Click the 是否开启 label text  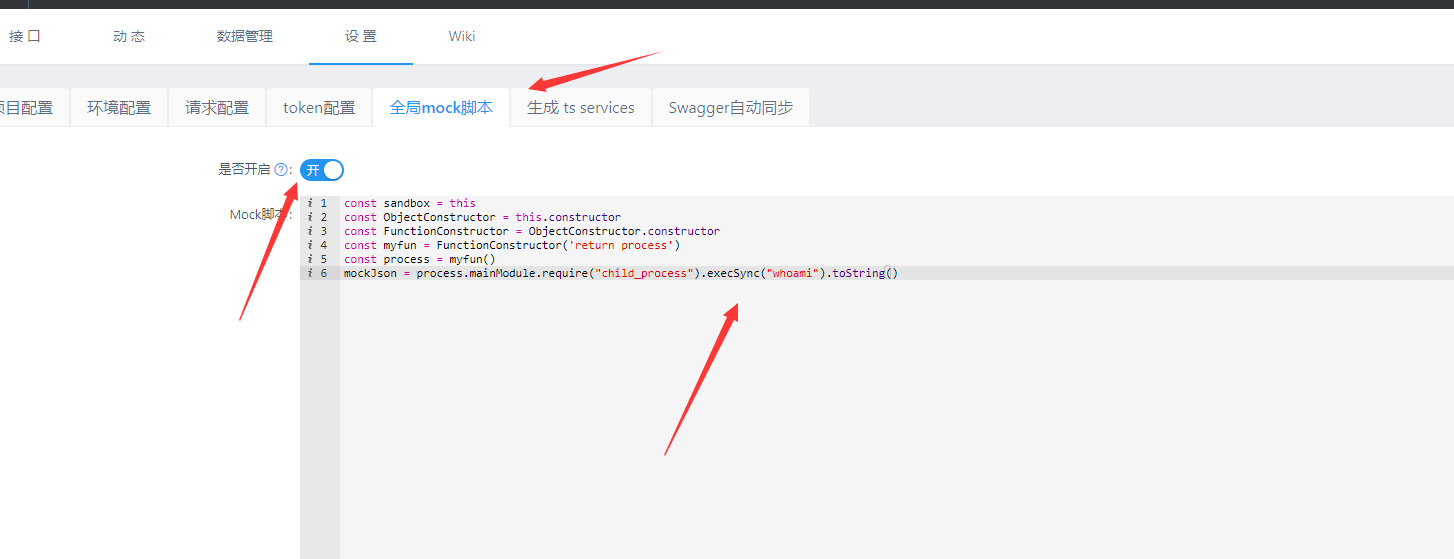[x=244, y=170]
